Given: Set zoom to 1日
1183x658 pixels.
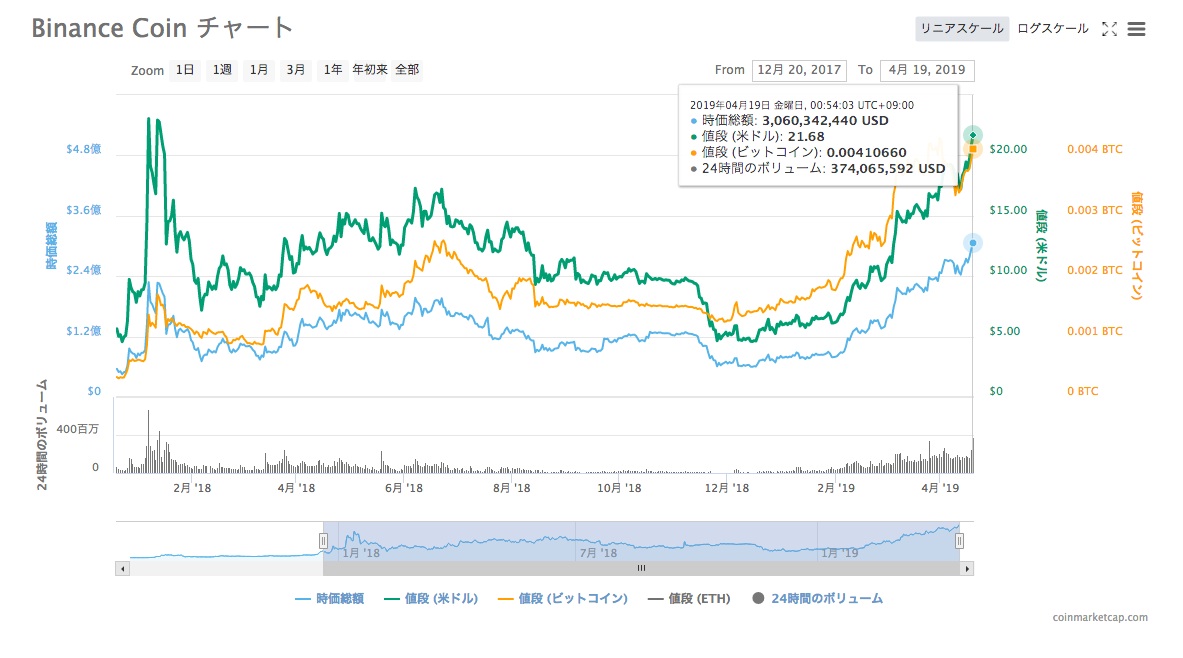Looking at the screenshot, I should (185, 69).
